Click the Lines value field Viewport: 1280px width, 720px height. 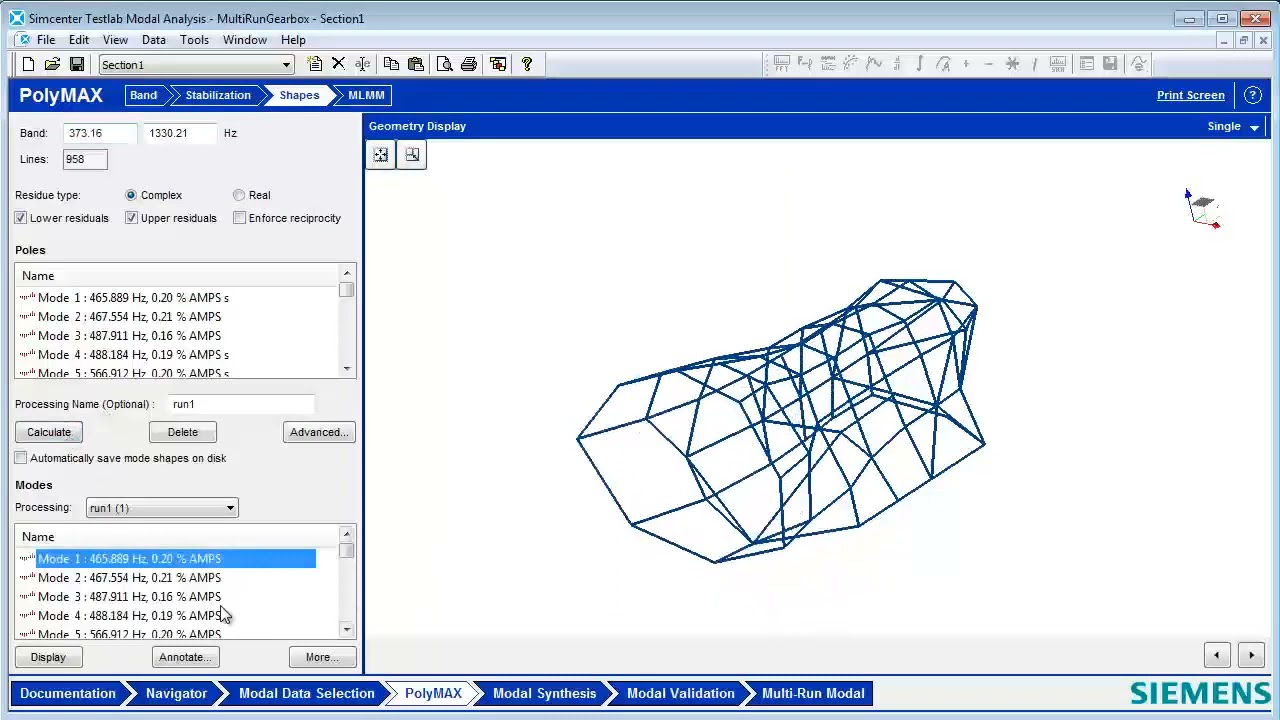[x=85, y=159]
